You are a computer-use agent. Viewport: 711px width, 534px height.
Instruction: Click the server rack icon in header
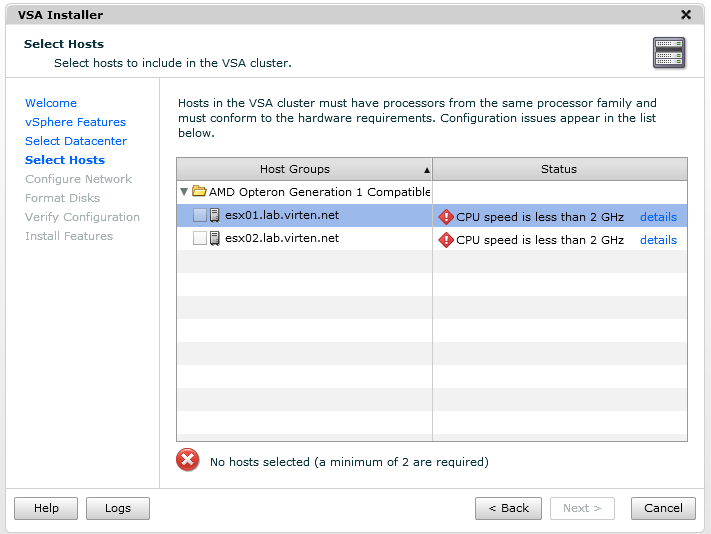coord(669,53)
